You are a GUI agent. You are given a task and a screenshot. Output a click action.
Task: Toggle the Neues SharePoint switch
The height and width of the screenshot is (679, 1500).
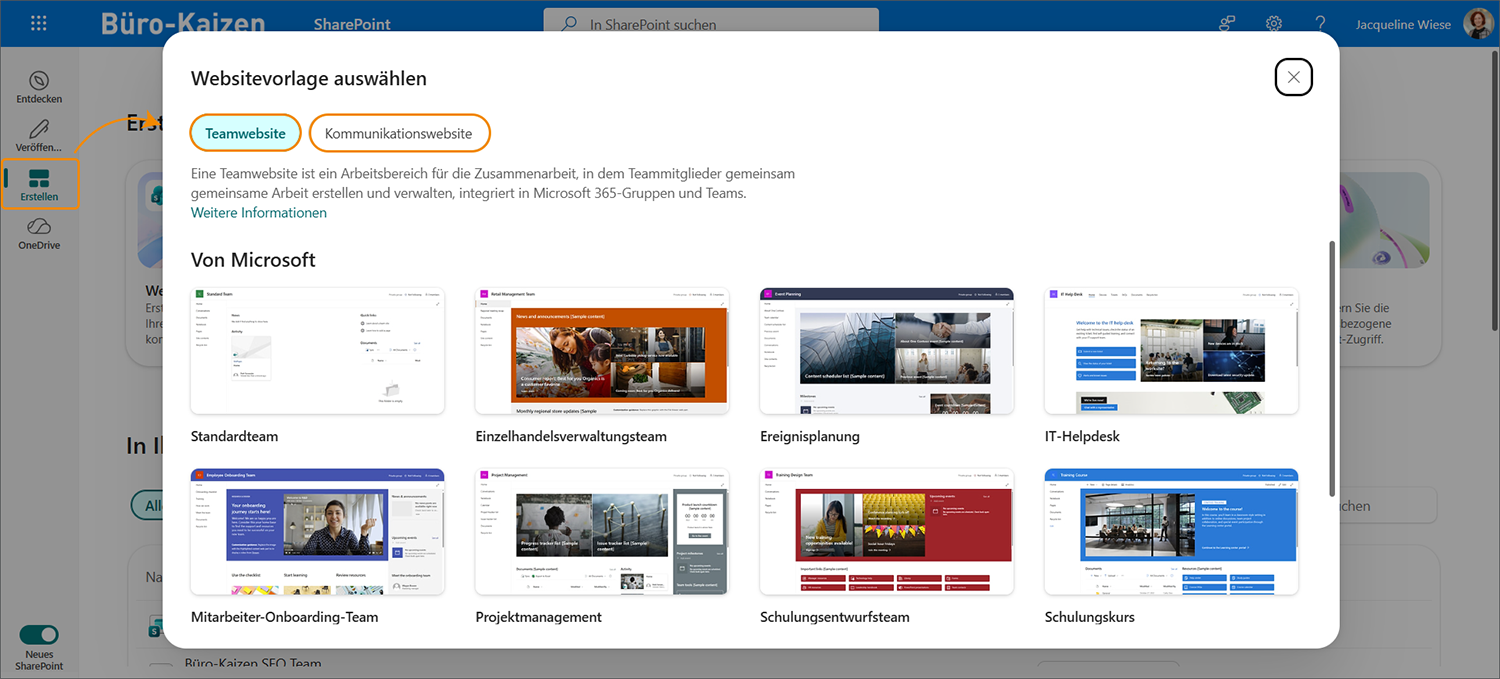point(39,634)
